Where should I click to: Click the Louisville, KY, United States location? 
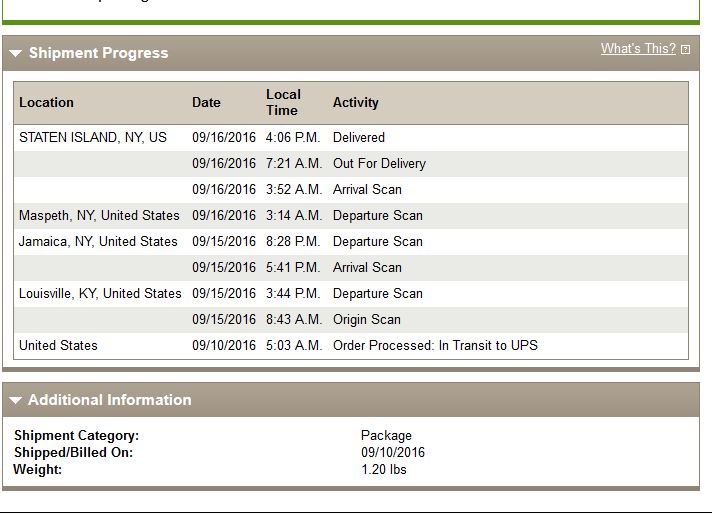(x=100, y=293)
